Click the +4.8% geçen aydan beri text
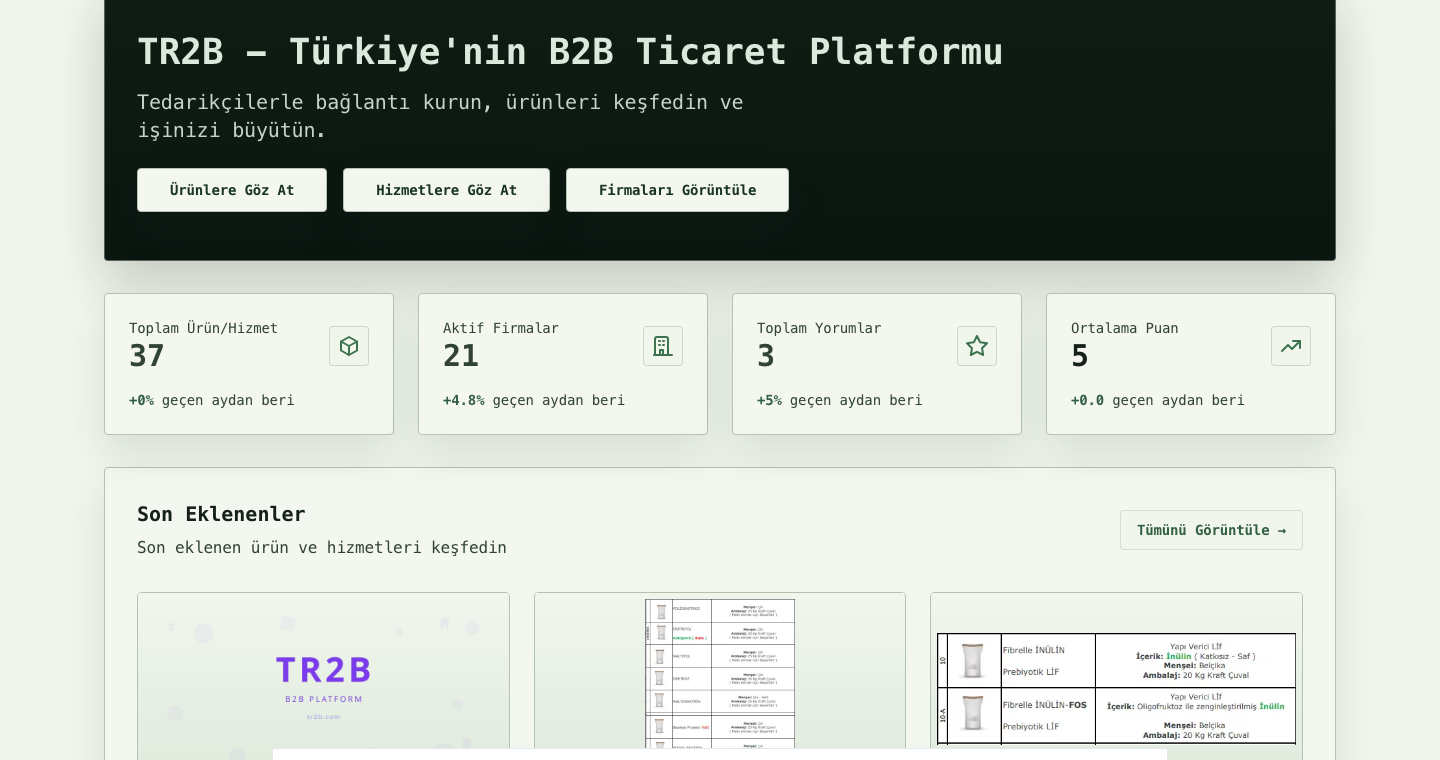 (x=534, y=400)
